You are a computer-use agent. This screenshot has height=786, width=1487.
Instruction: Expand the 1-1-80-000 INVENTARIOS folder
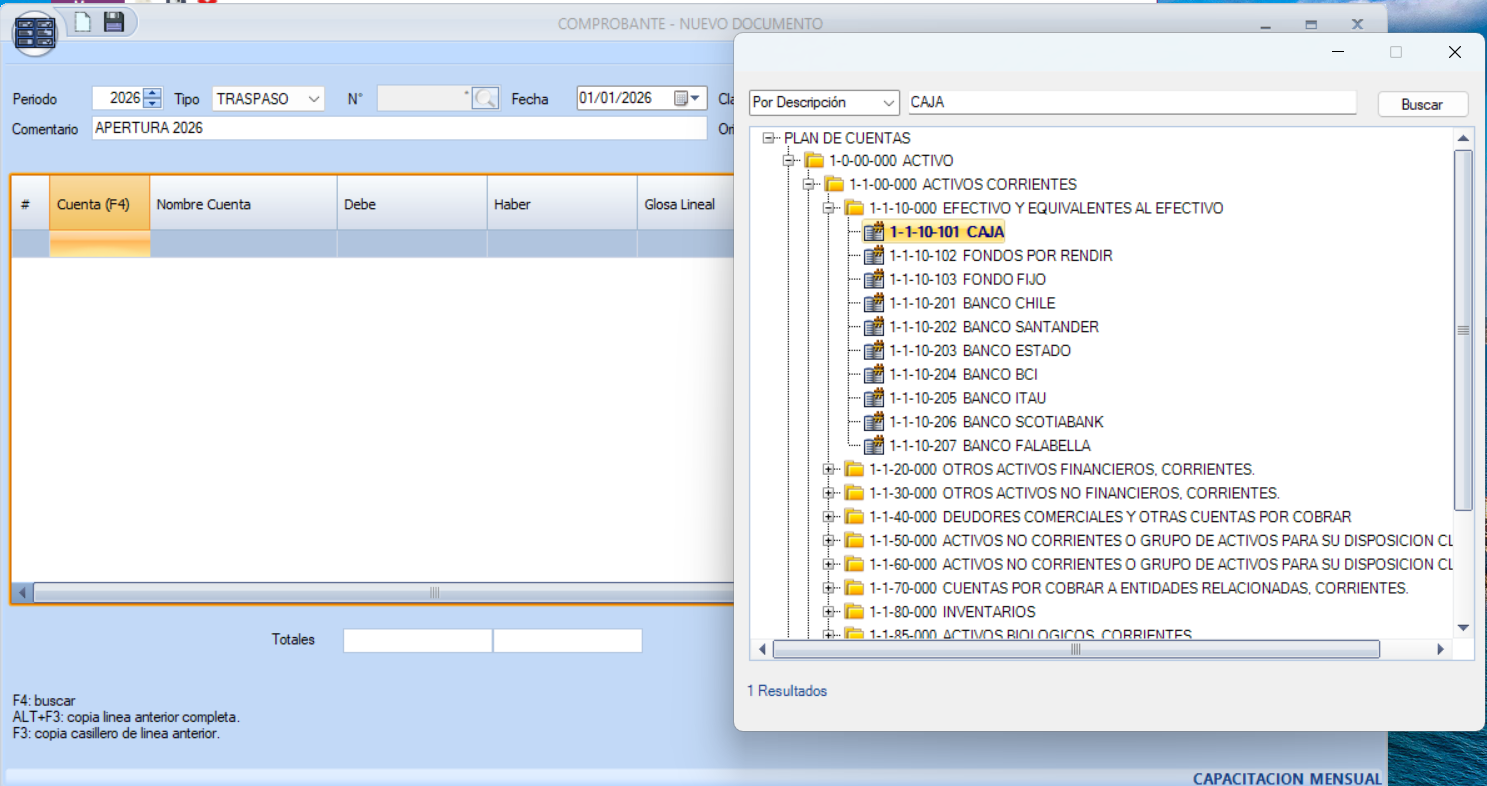click(x=828, y=612)
